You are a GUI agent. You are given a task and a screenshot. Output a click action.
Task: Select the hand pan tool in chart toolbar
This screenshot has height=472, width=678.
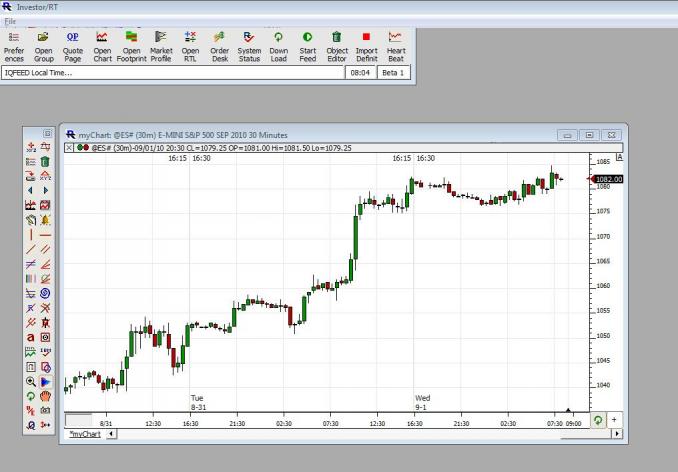tap(45, 395)
